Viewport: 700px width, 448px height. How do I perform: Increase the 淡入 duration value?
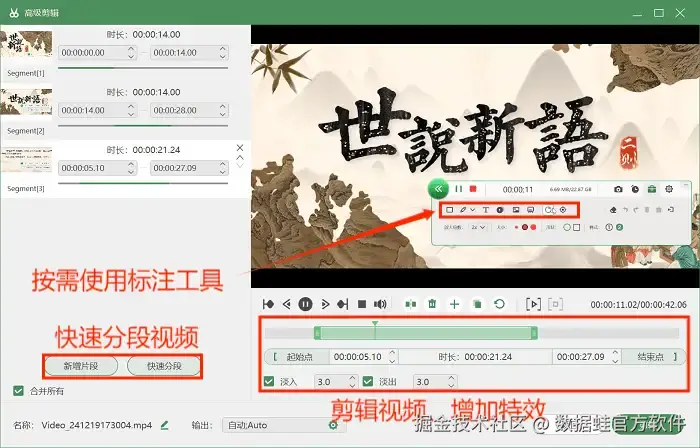[352, 377]
